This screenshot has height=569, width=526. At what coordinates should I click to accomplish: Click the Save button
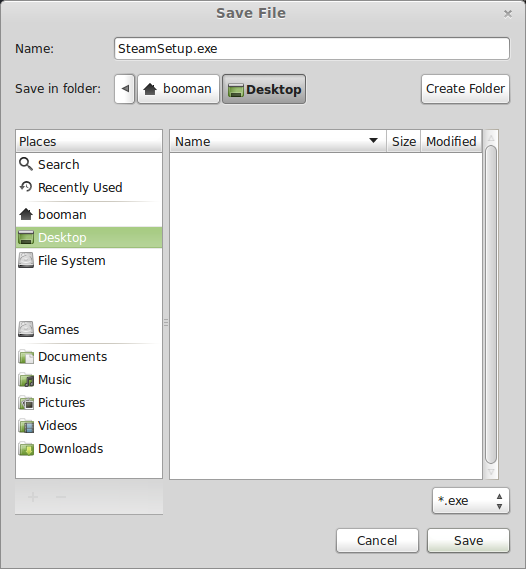coord(468,540)
